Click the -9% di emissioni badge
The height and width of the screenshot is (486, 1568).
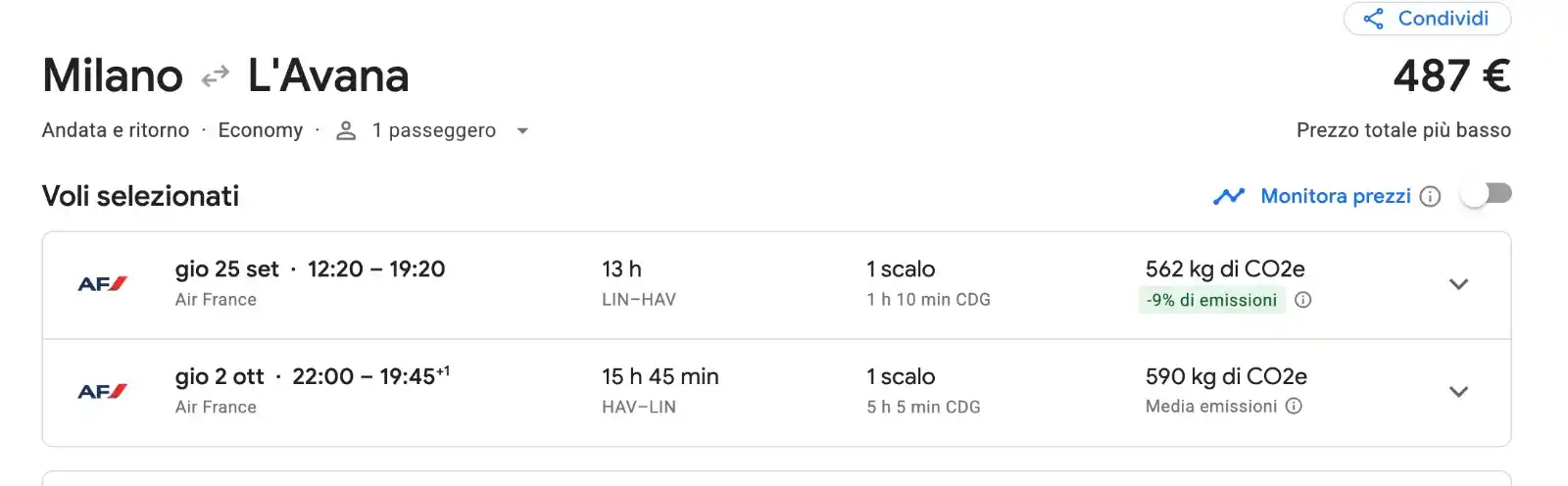pyautogui.click(x=1211, y=300)
